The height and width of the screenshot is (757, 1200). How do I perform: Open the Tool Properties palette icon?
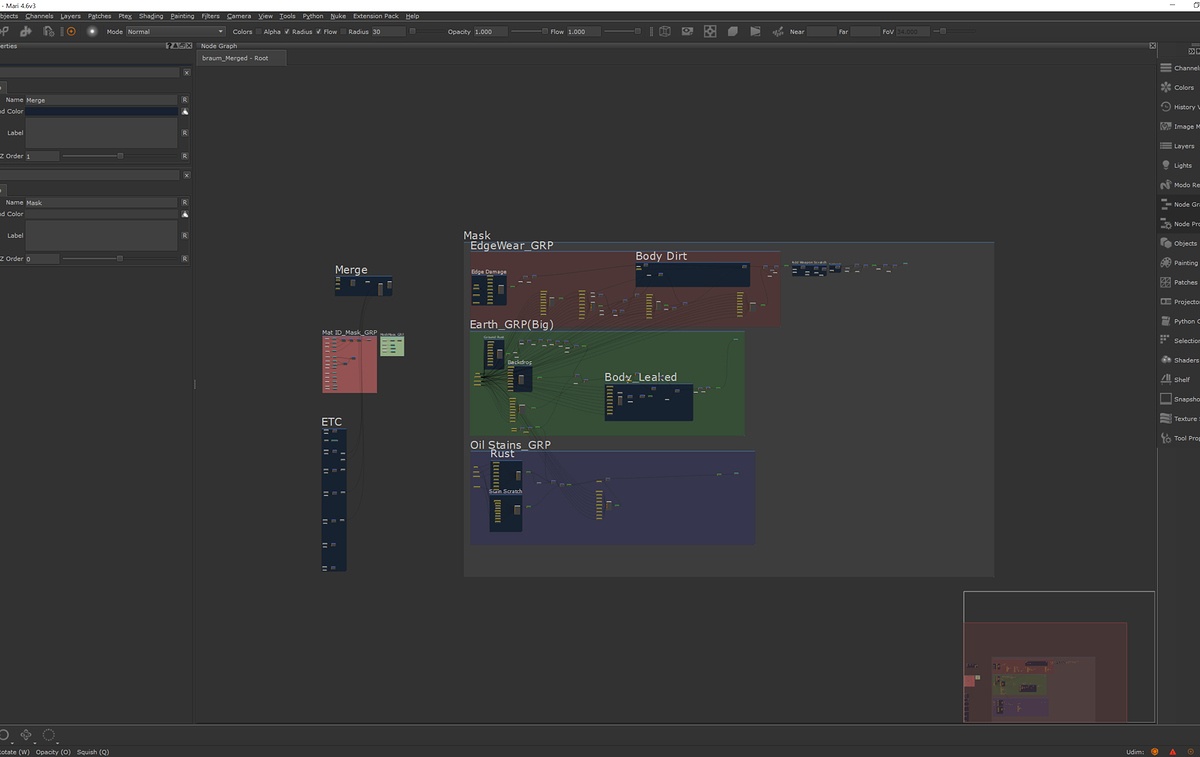[1165, 438]
